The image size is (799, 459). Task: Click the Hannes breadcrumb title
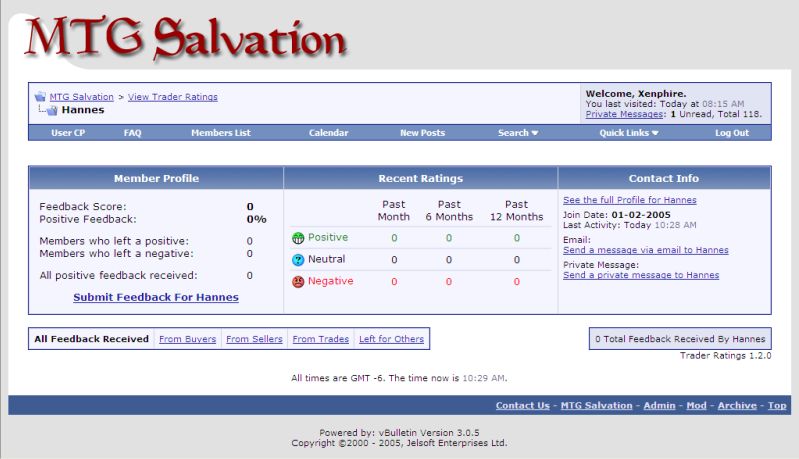click(83, 110)
